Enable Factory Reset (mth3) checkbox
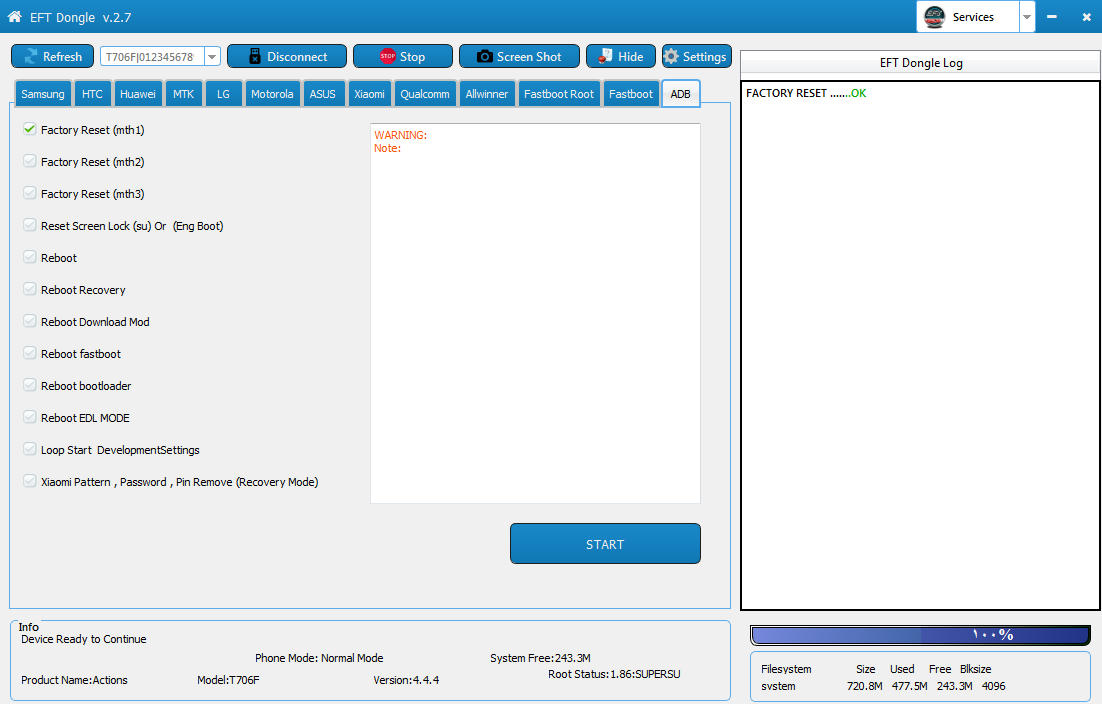 (x=30, y=193)
